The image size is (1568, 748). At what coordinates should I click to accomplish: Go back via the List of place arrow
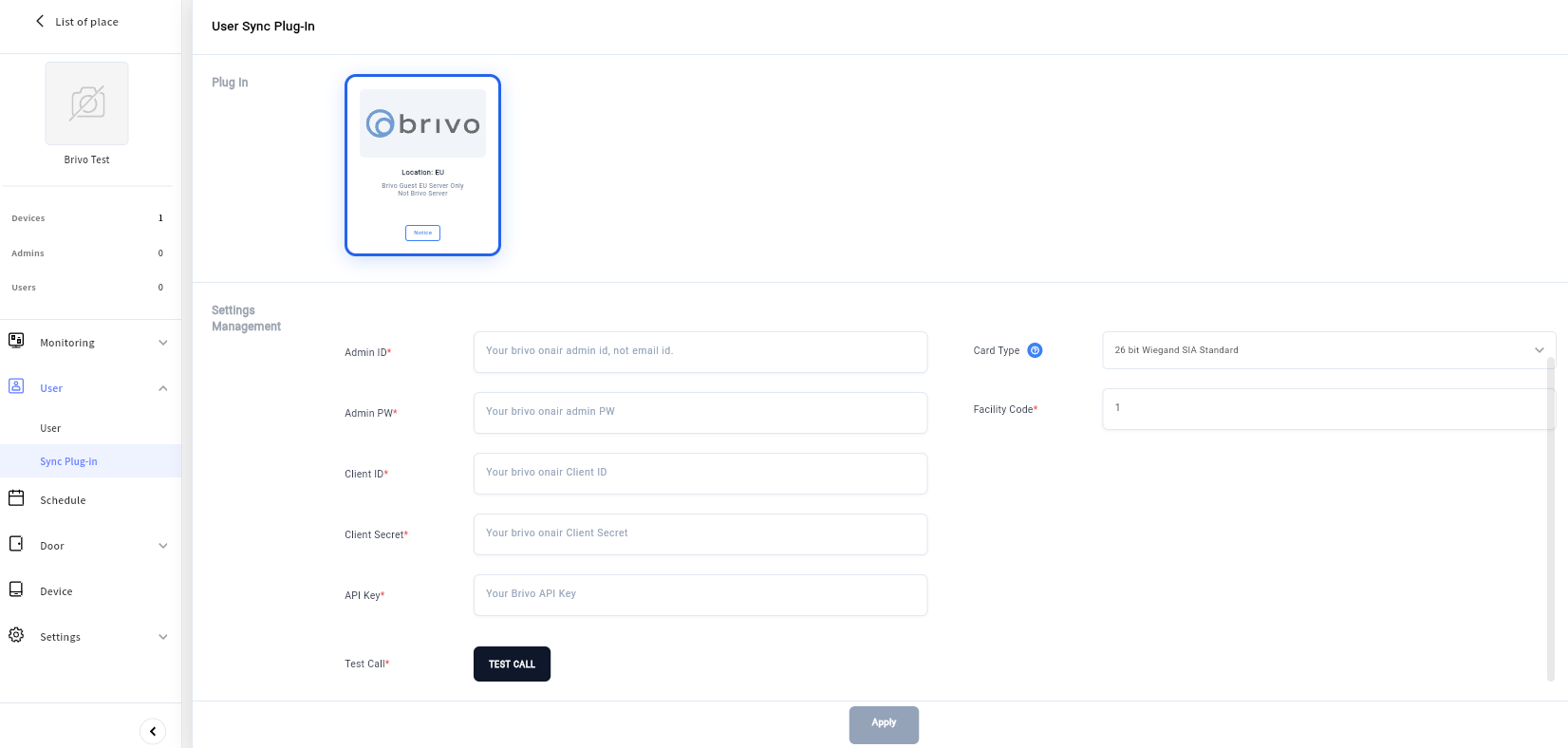click(40, 21)
